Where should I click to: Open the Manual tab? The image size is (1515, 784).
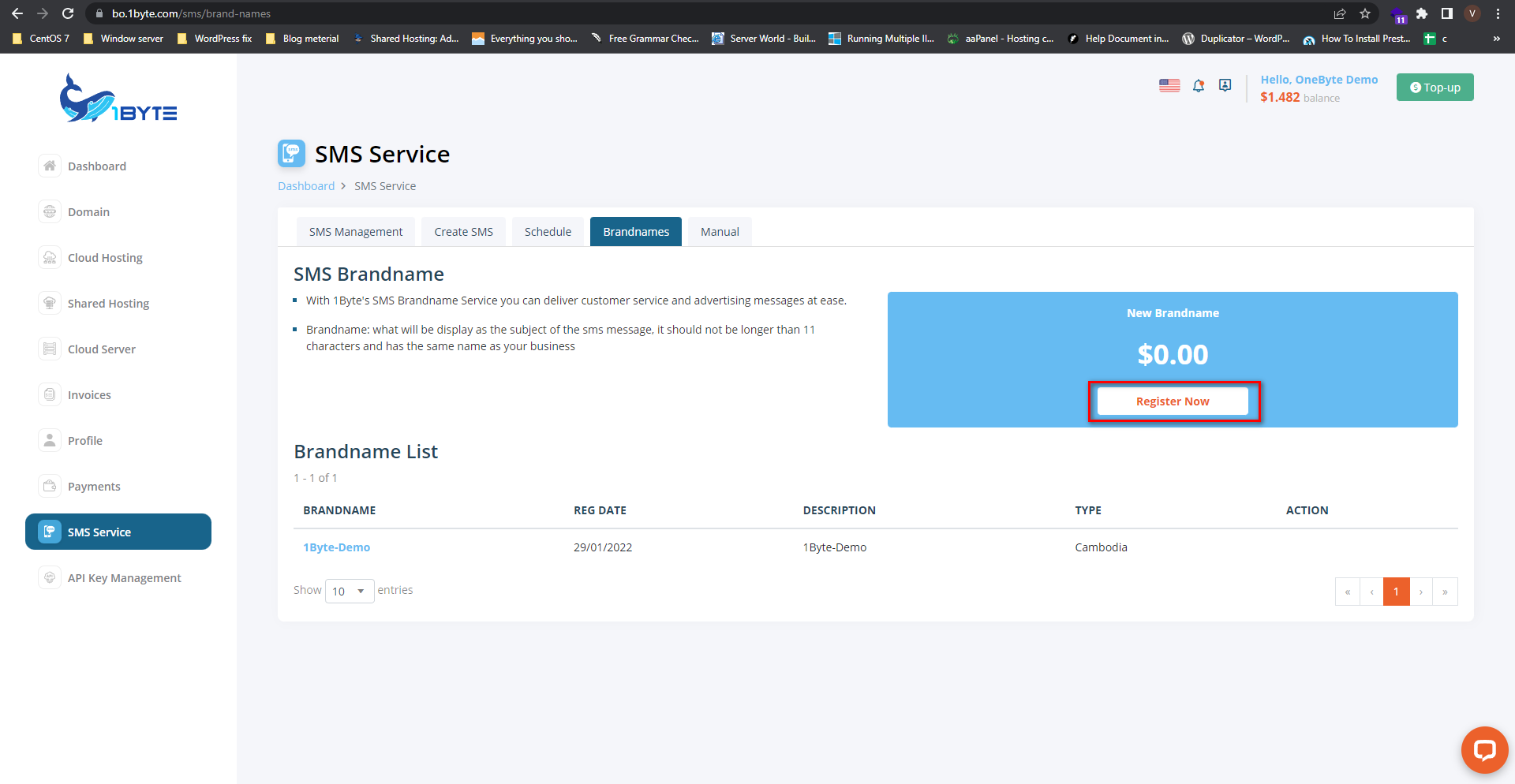pyautogui.click(x=720, y=232)
